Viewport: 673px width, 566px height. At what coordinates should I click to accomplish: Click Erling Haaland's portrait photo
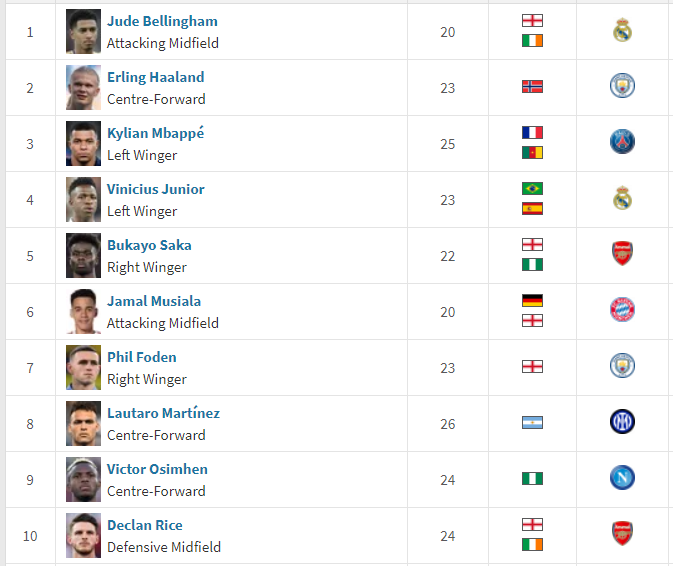(83, 88)
